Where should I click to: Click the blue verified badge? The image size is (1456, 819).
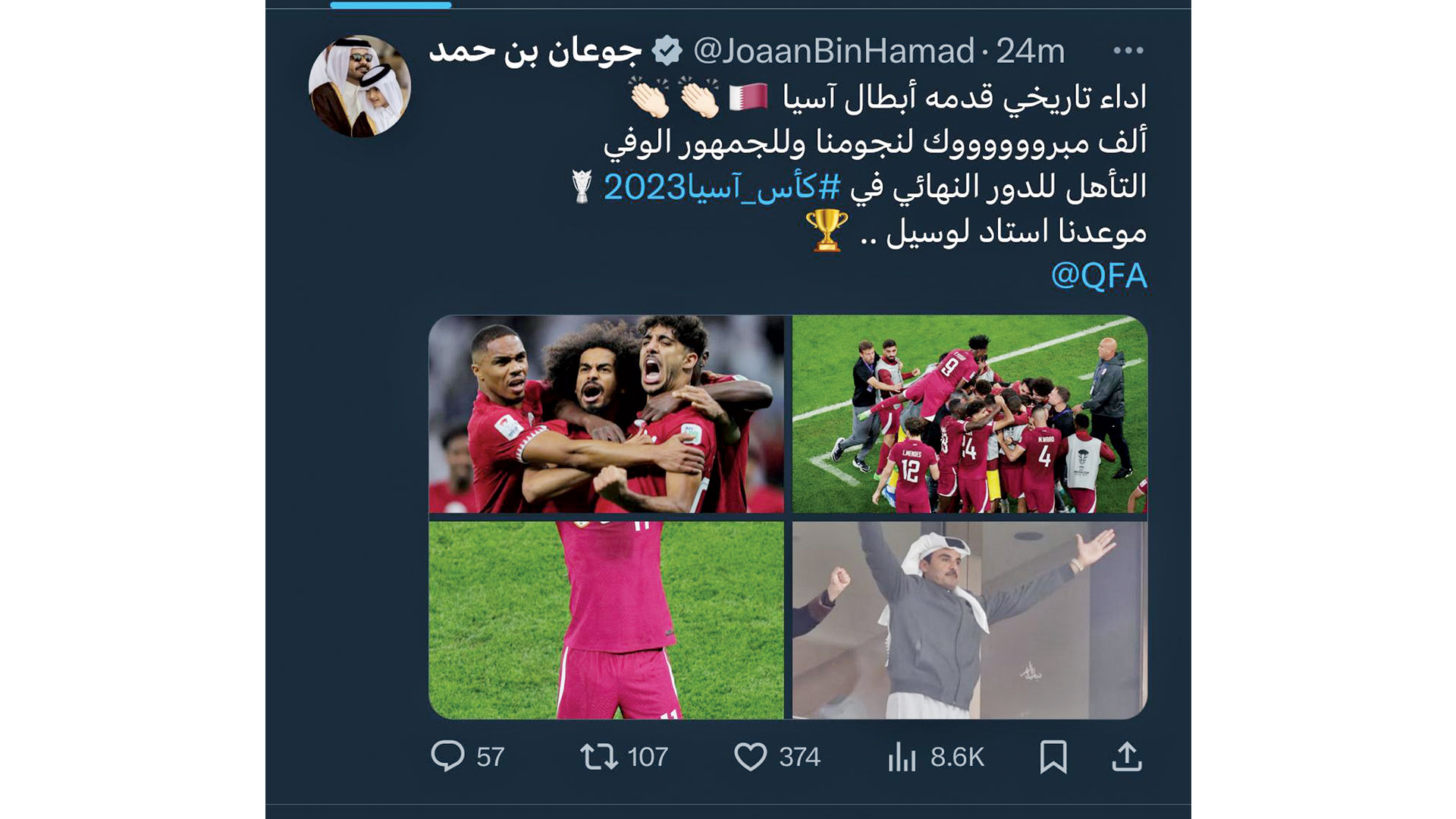(x=667, y=51)
